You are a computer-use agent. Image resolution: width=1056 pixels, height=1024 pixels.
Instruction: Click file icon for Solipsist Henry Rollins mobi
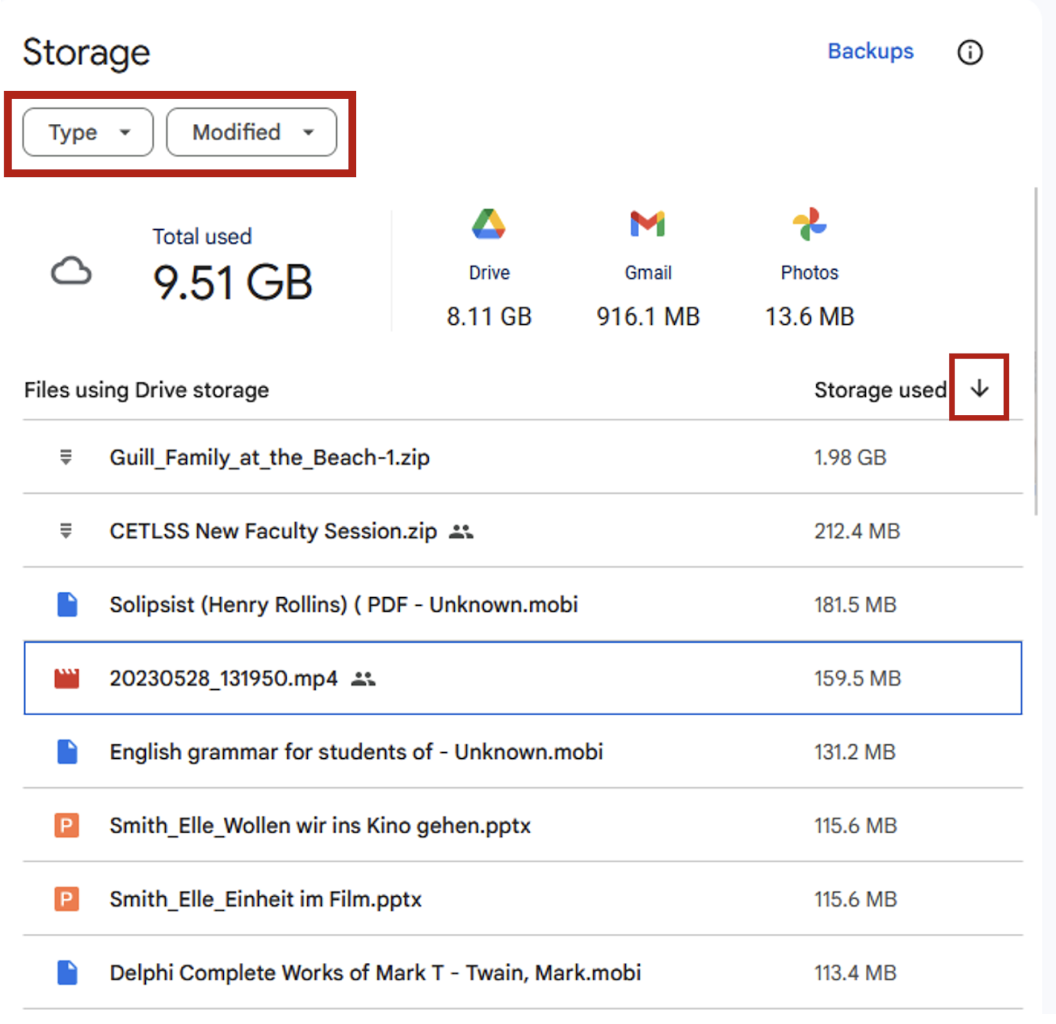click(x=67, y=604)
